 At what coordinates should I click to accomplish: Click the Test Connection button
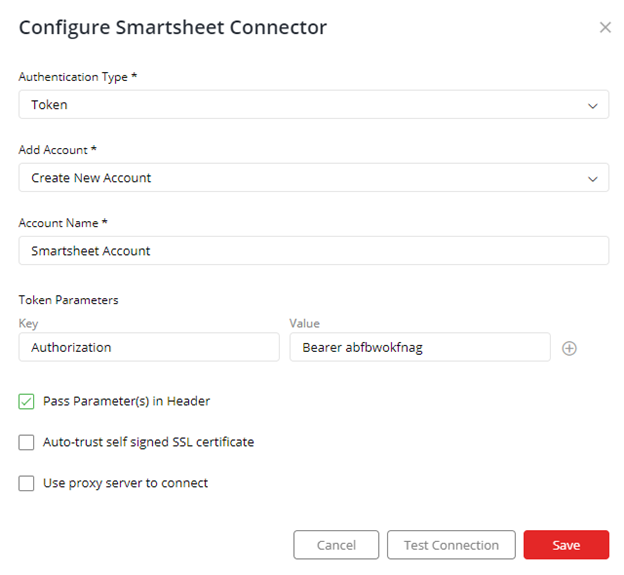point(451,545)
